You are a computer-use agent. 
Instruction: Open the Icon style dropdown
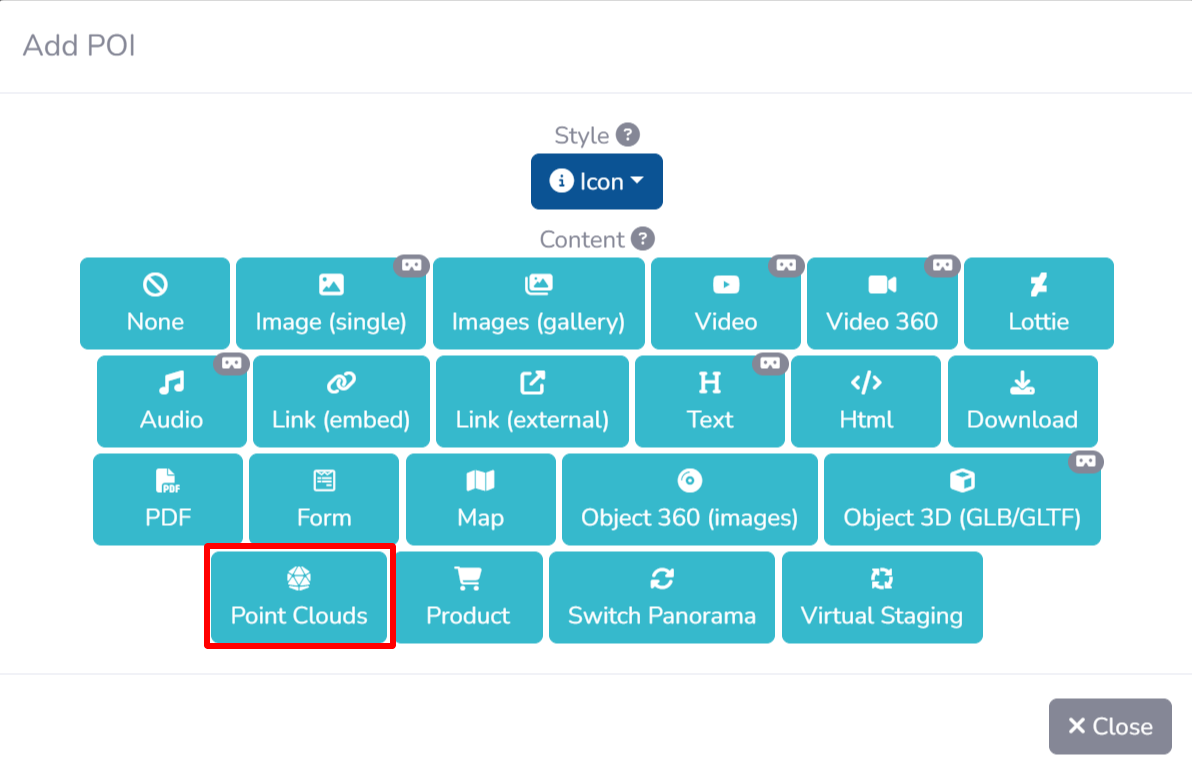(x=596, y=182)
